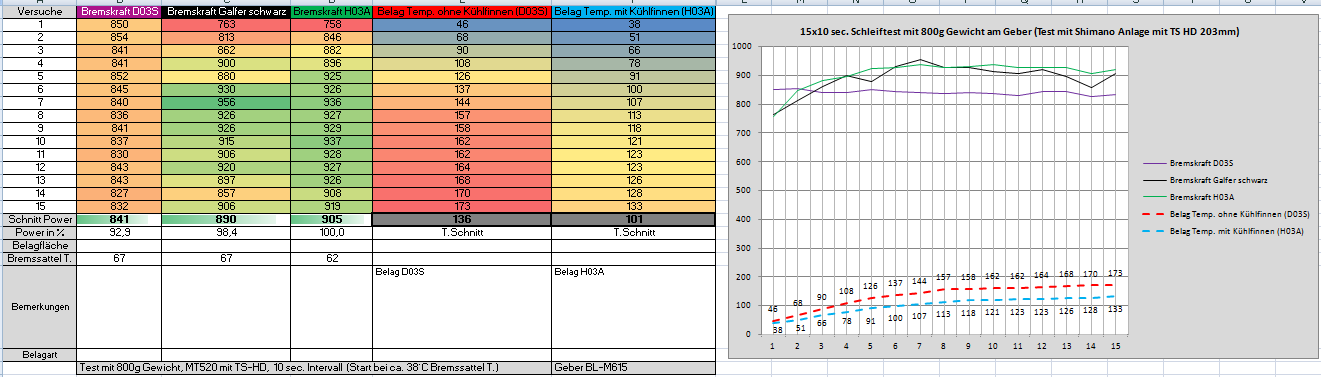Screen dimensions: 1321x377
Task: Click table cell with value 925
Action: (x=331, y=76)
